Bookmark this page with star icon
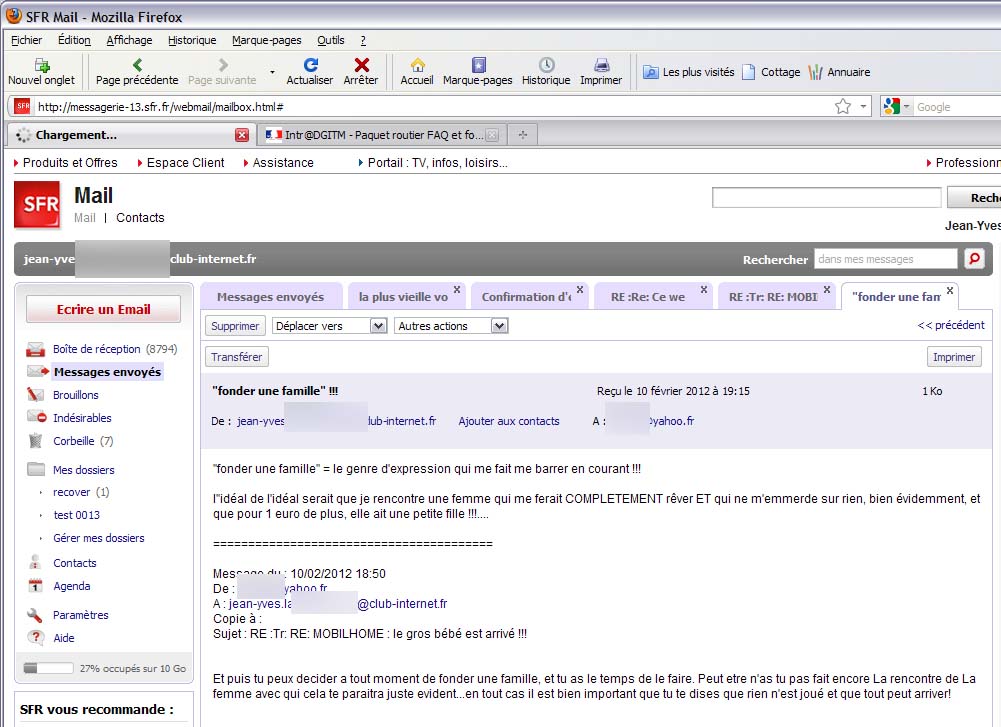The width and height of the screenshot is (1001, 727). pyautogui.click(x=843, y=107)
